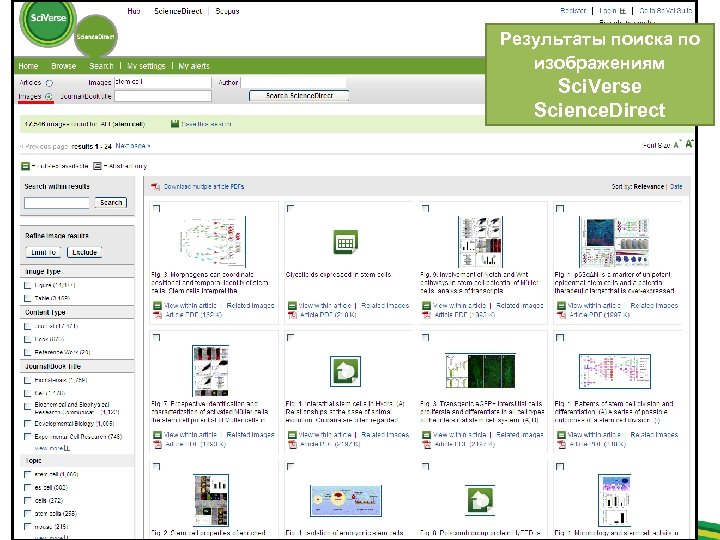Click the green View within article icon for Fig. 3 Morphogens
The height and width of the screenshot is (540, 720).
(157, 305)
